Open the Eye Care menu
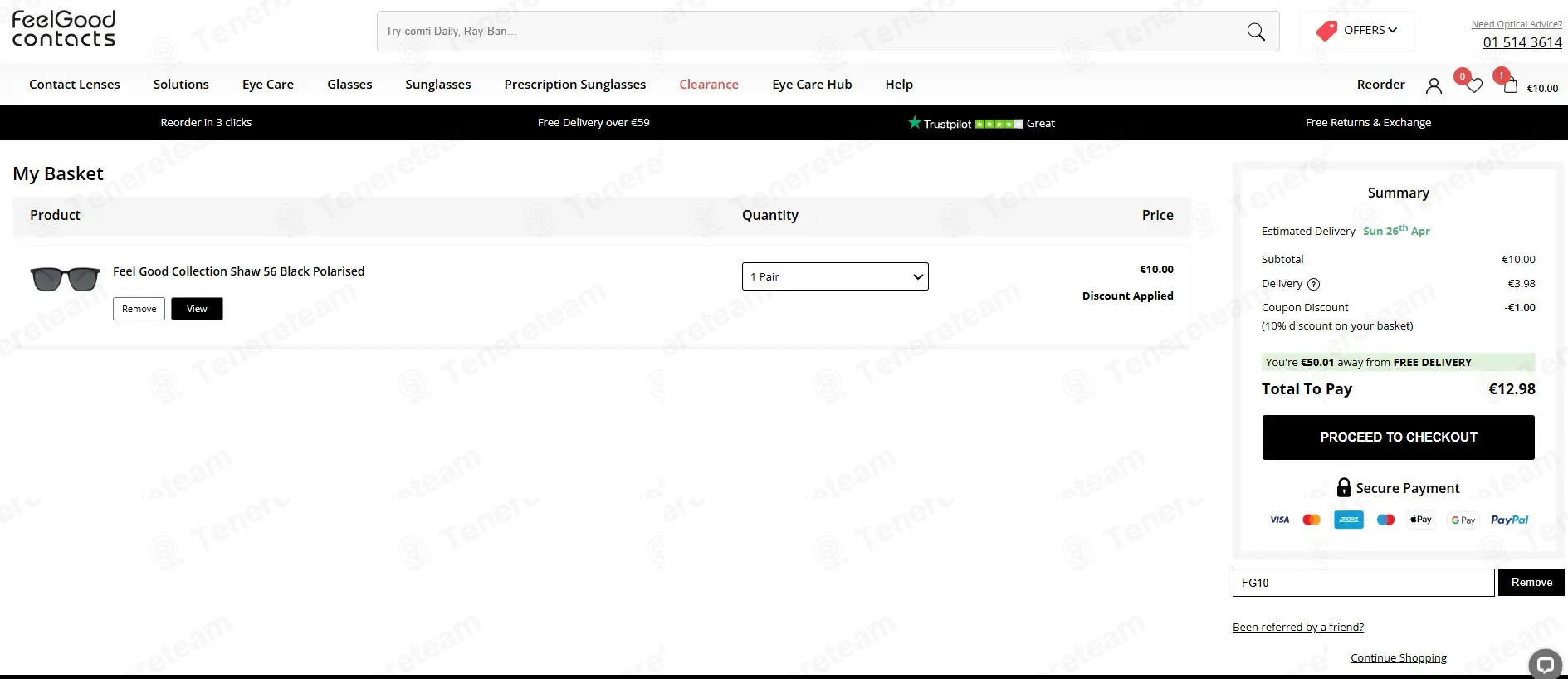Image resolution: width=1568 pixels, height=679 pixels. coord(268,85)
